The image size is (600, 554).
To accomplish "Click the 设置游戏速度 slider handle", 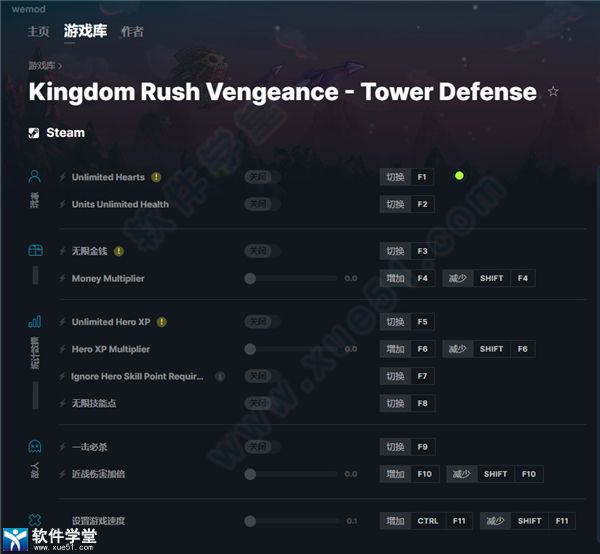I will [x=250, y=521].
